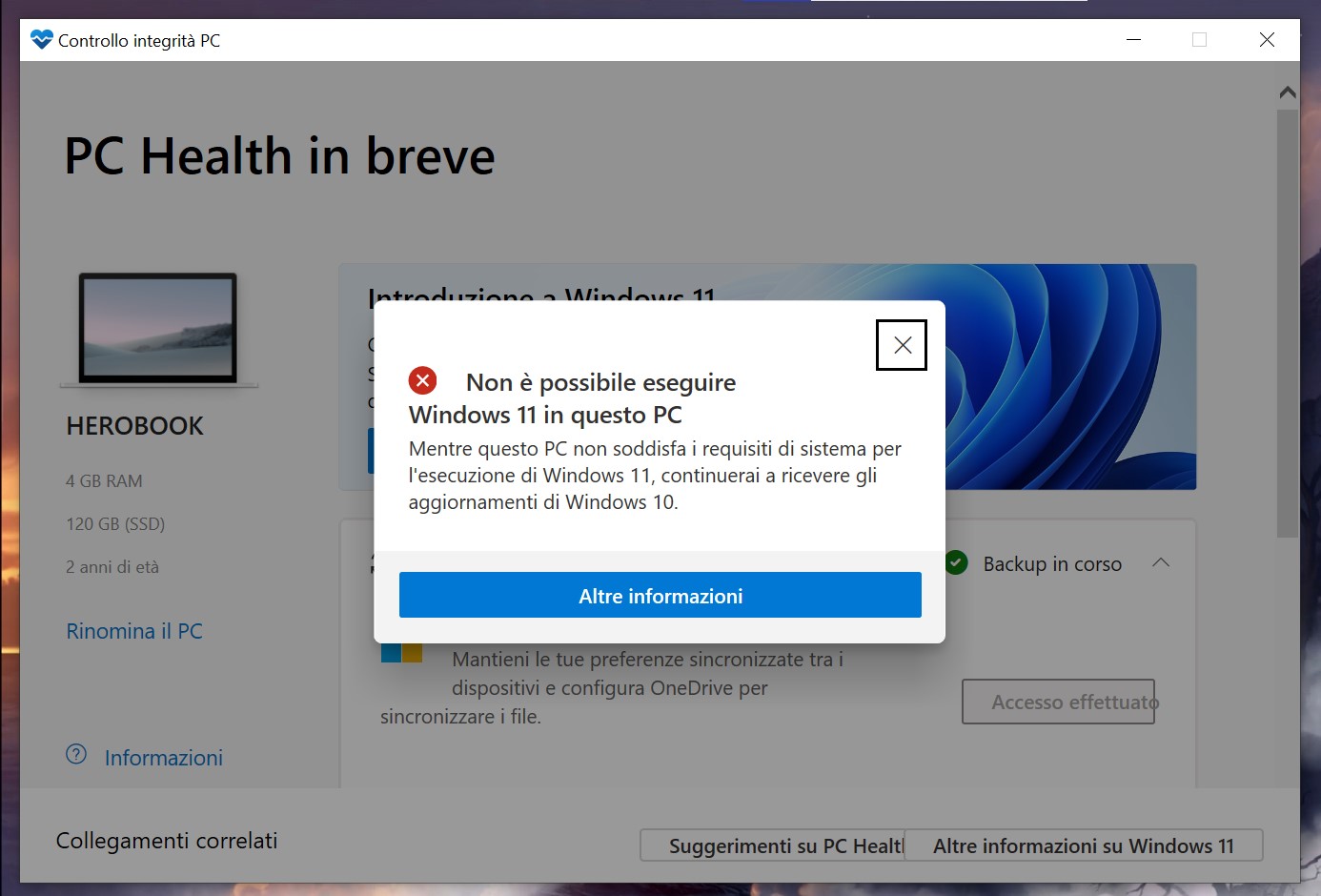This screenshot has width=1321, height=896.
Task: Click the 2 anni di età text
Action: [x=112, y=567]
